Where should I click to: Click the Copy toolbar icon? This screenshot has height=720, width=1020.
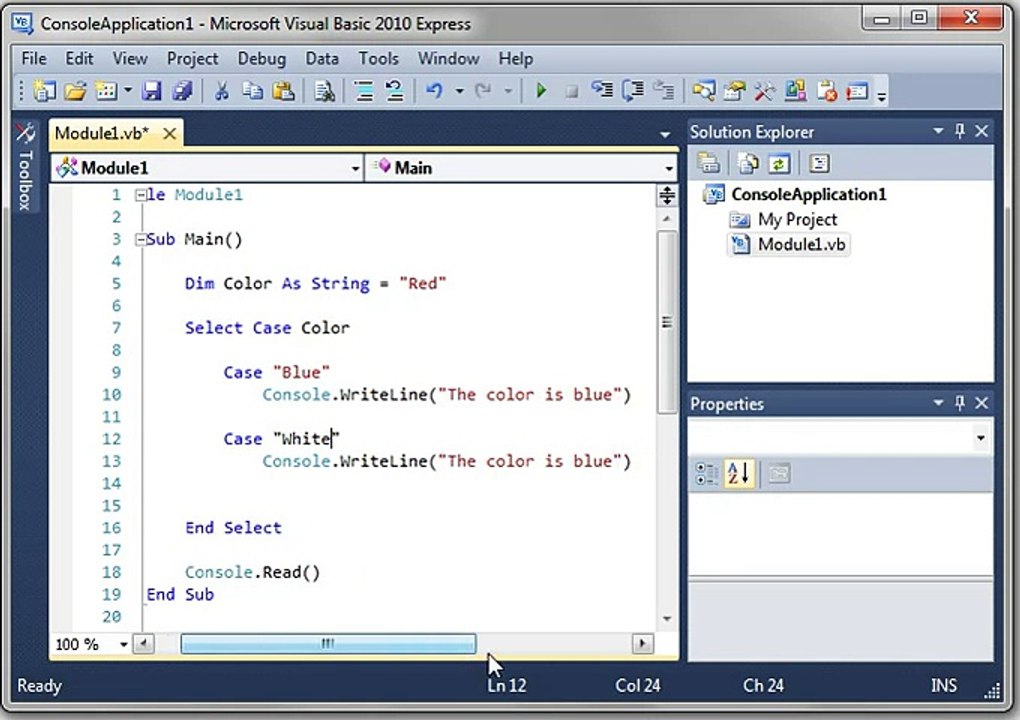tap(252, 91)
